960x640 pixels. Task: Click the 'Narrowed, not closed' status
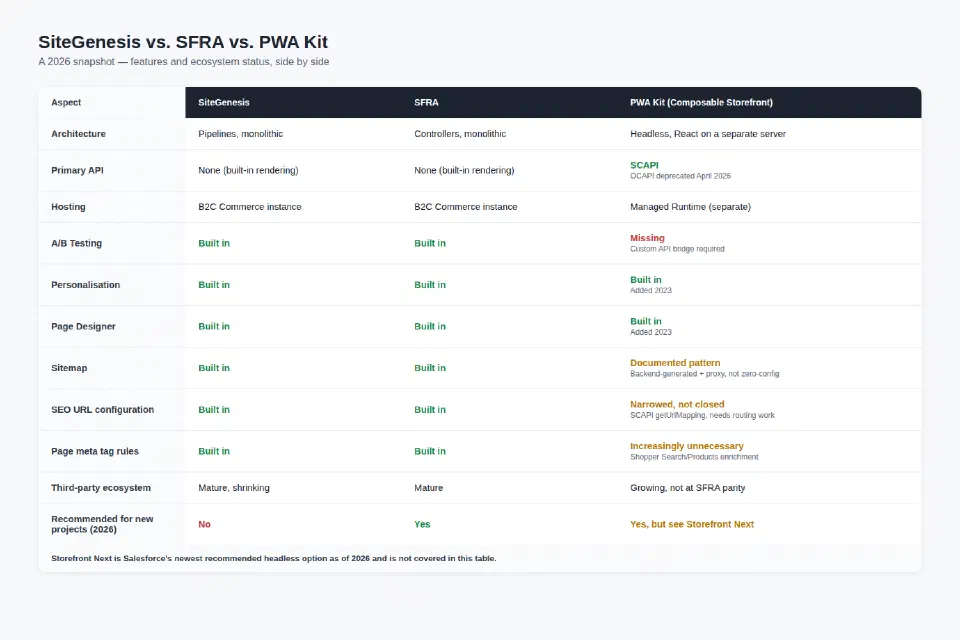pos(677,404)
